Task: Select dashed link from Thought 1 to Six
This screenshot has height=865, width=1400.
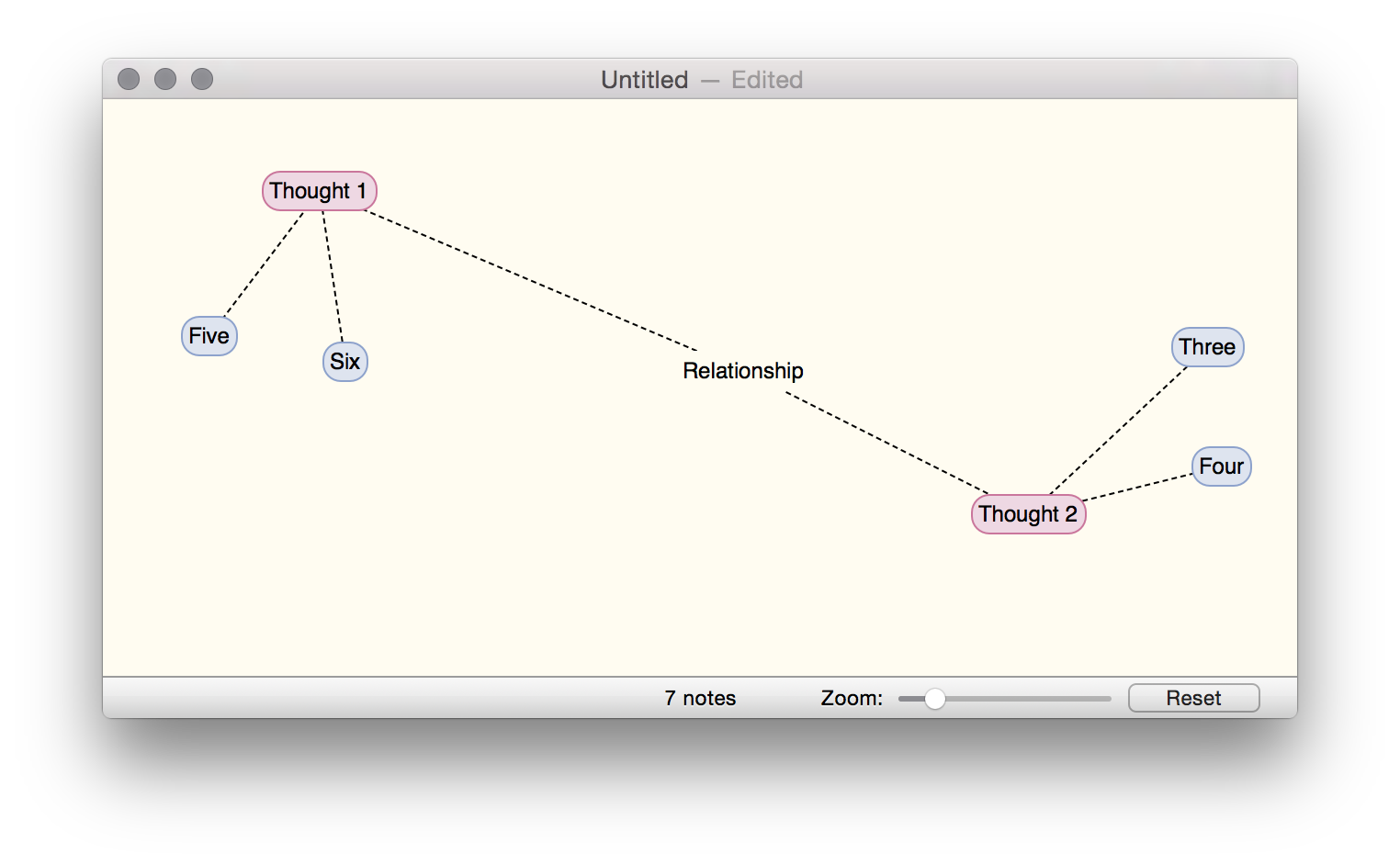Action: click(x=333, y=275)
